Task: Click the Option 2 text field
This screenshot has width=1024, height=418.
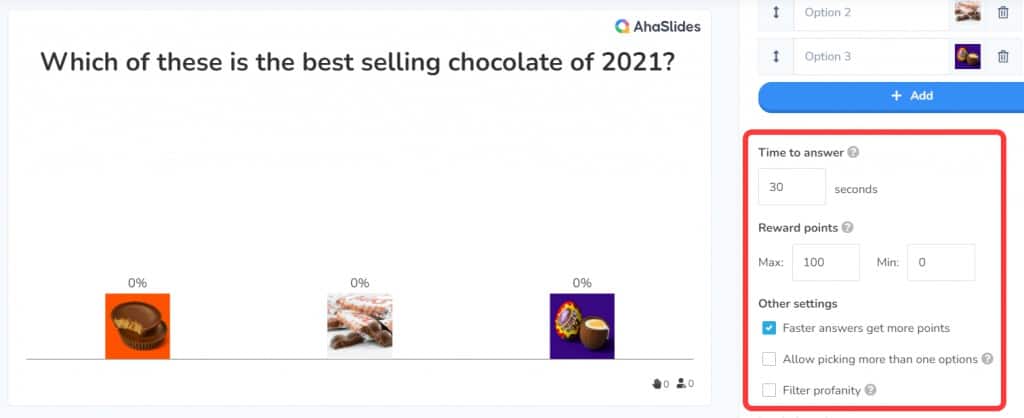Action: (x=870, y=12)
